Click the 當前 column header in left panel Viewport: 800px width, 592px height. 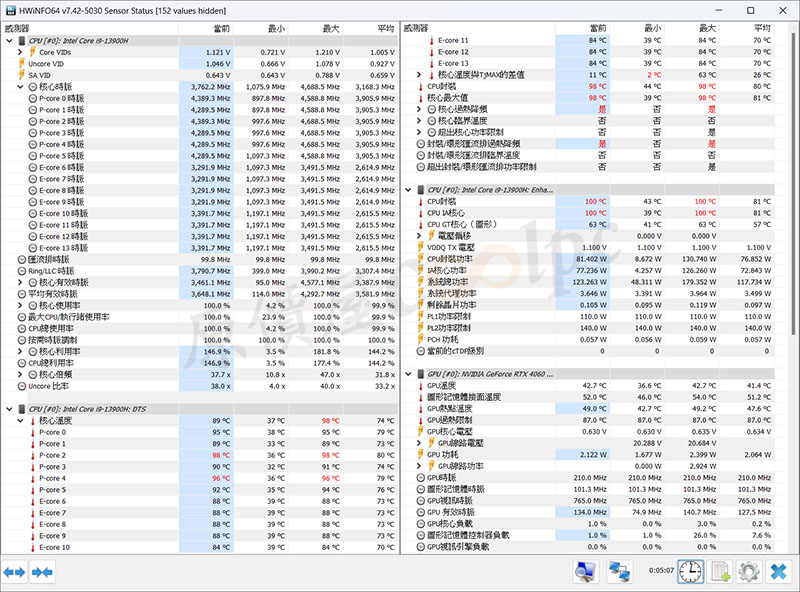220,29
